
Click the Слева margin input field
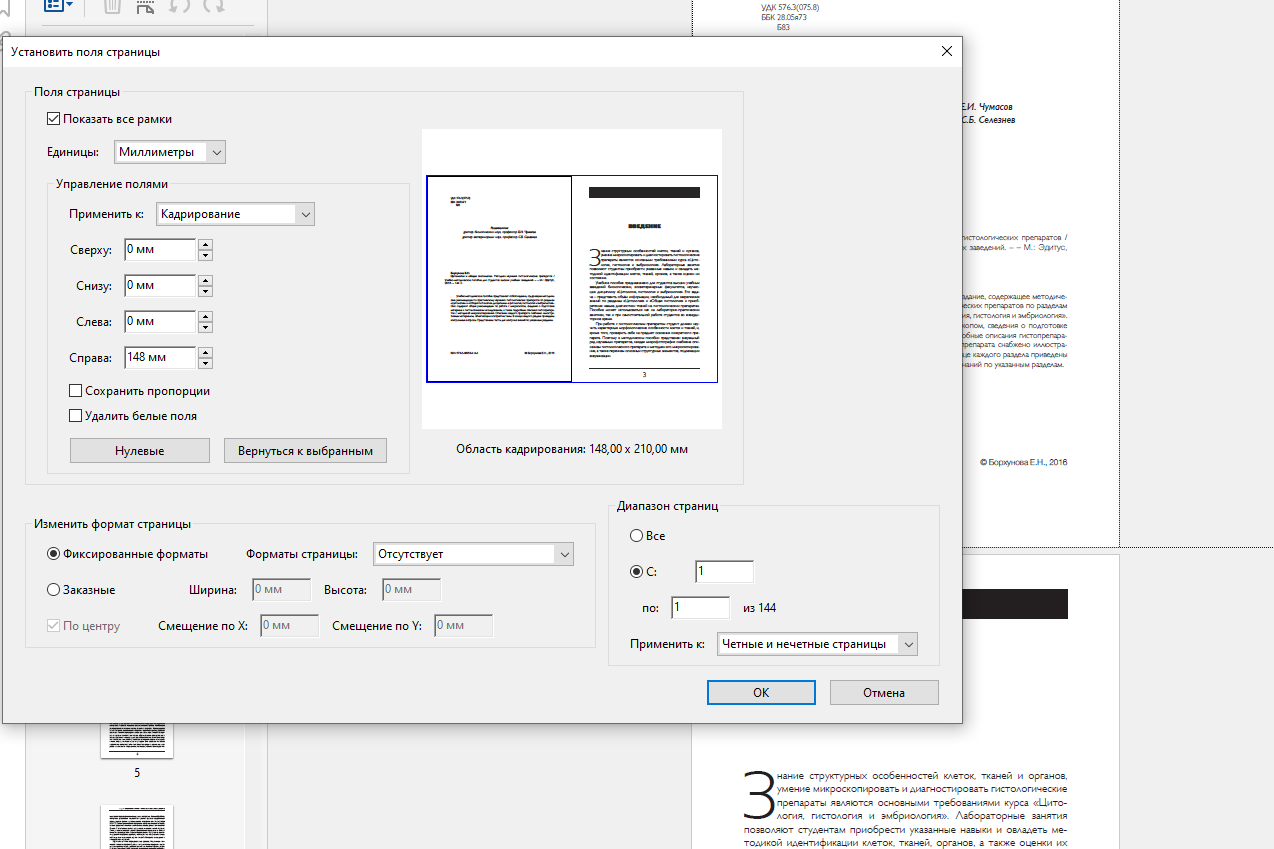coord(160,322)
